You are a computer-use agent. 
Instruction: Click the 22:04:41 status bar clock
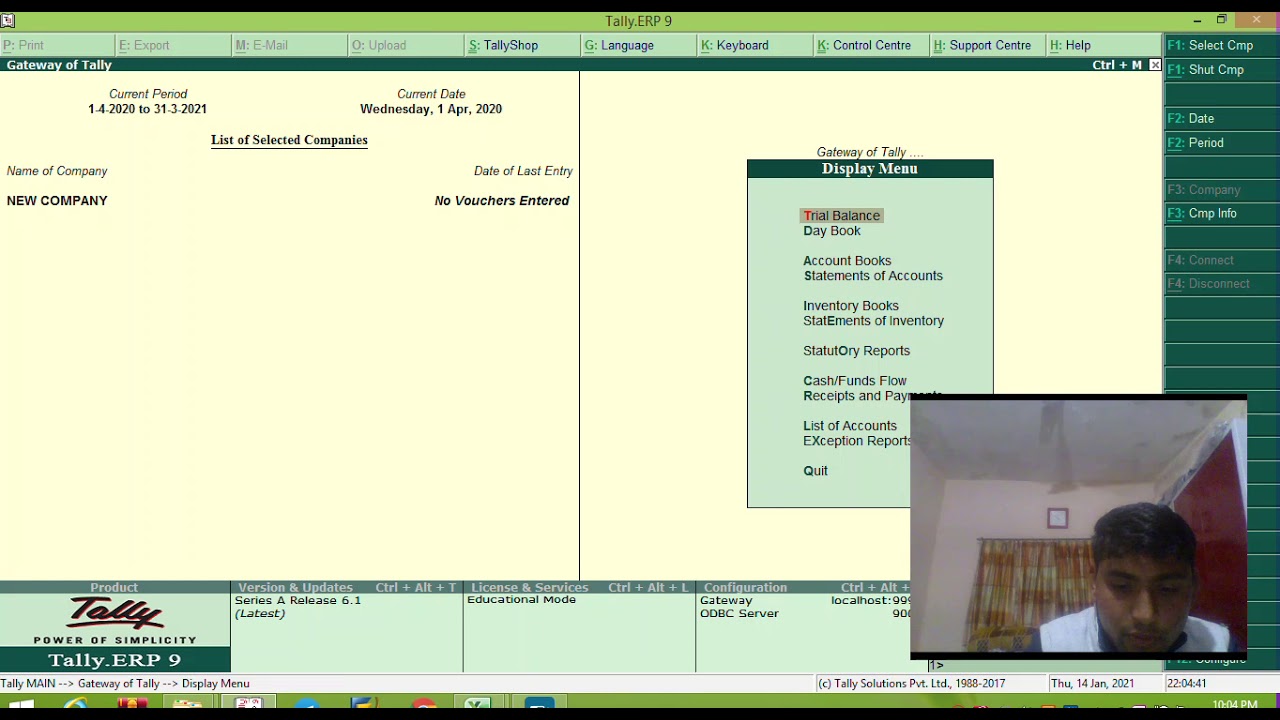pyautogui.click(x=1187, y=684)
